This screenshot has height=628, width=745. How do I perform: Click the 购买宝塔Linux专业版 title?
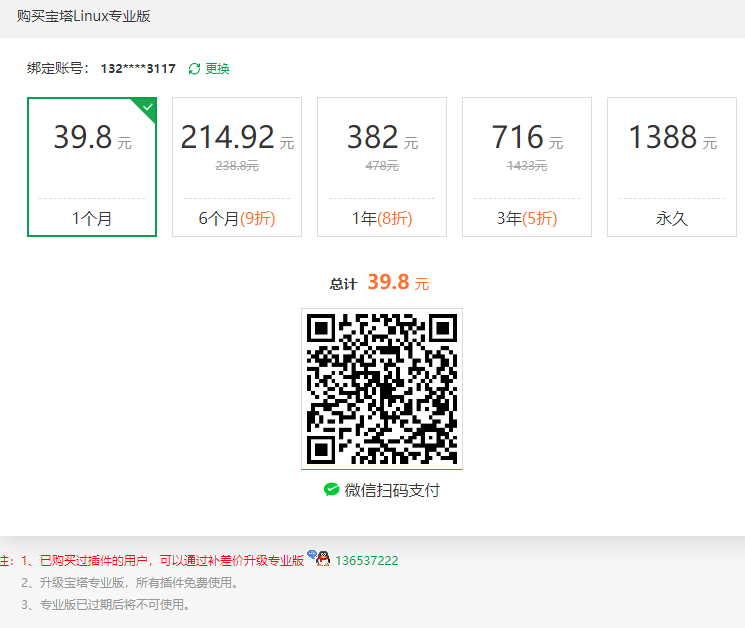(x=84, y=16)
